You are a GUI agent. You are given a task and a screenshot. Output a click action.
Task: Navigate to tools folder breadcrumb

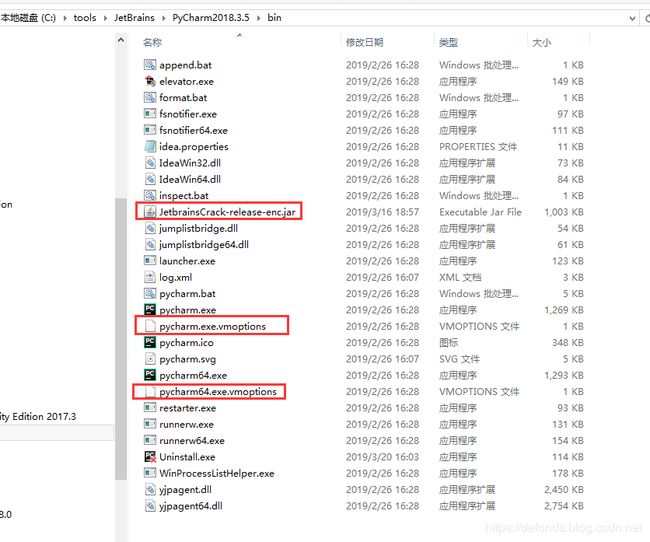[x=85, y=18]
